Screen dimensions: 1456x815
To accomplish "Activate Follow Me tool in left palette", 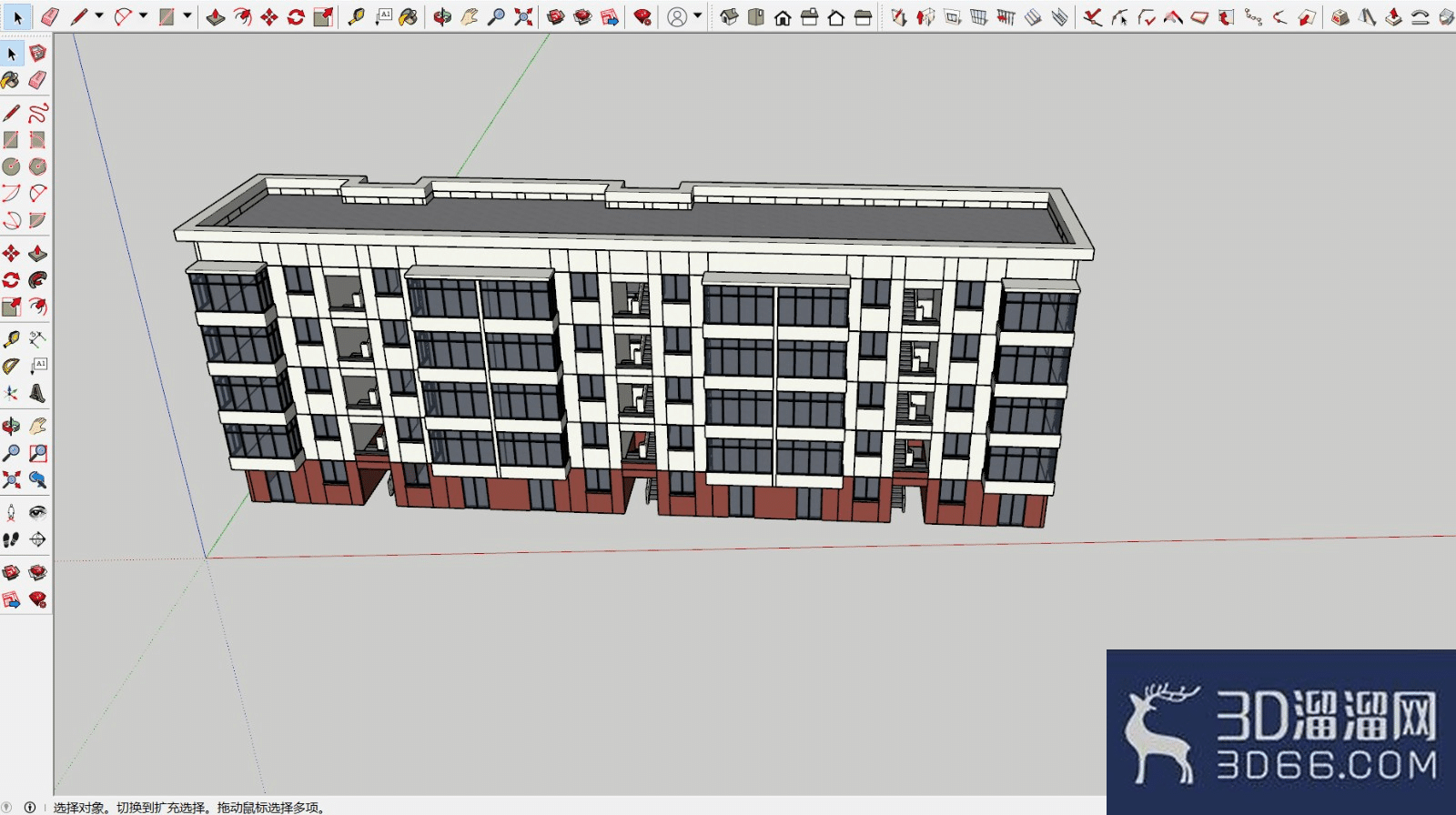I will pos(37,279).
